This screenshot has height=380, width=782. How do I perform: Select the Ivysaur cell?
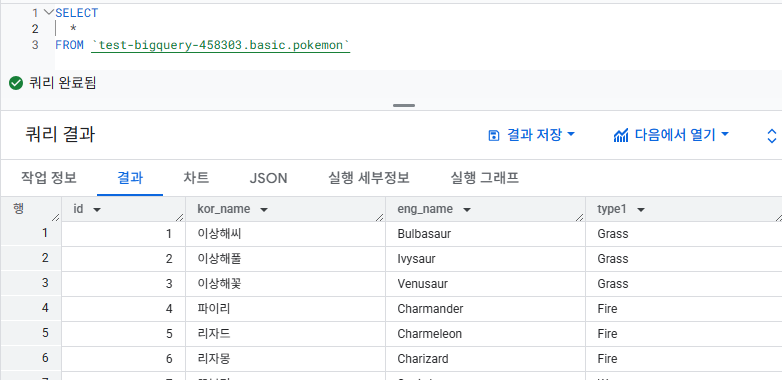pos(485,259)
